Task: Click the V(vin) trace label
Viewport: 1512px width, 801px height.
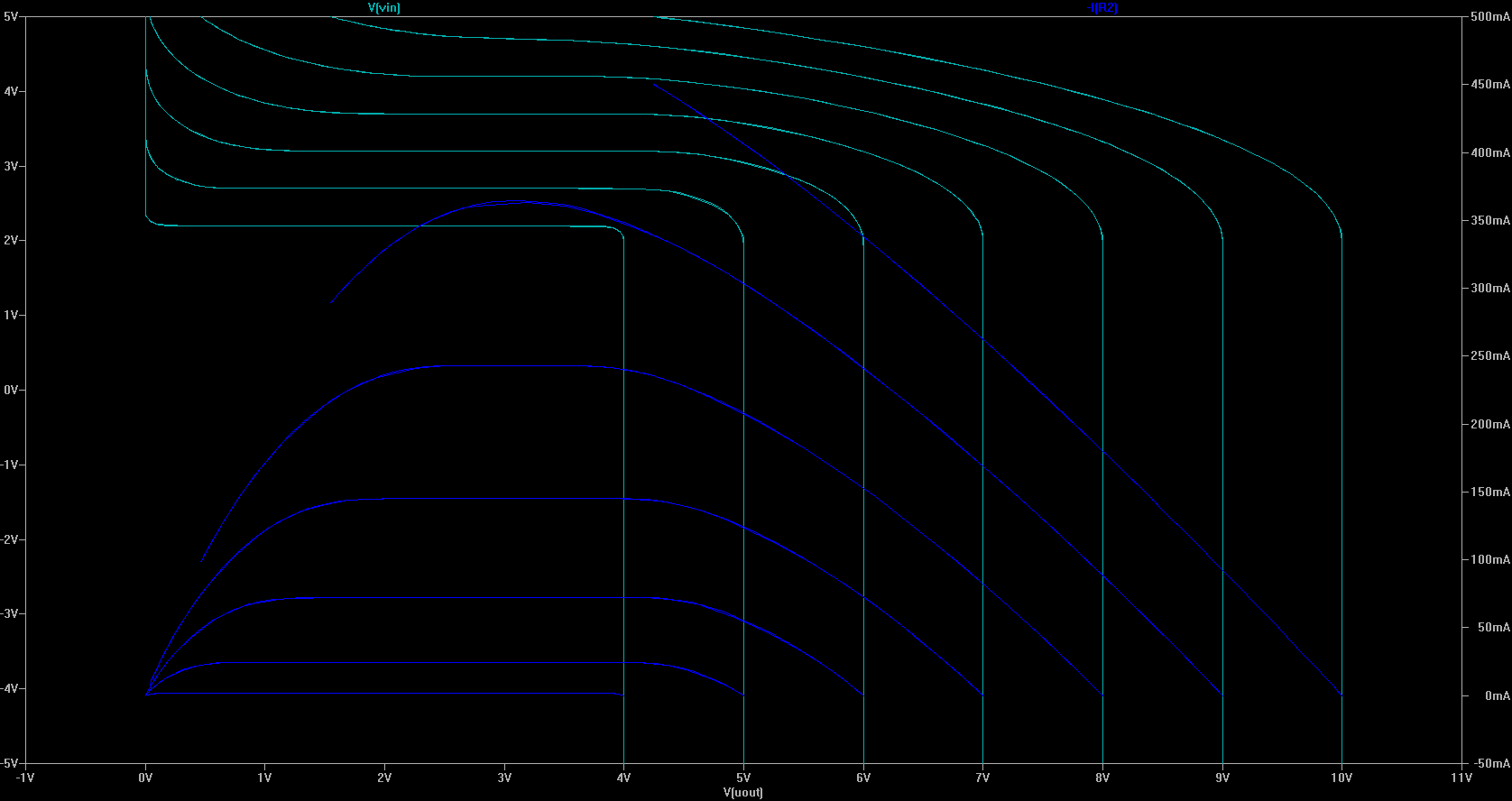Action: point(383,7)
